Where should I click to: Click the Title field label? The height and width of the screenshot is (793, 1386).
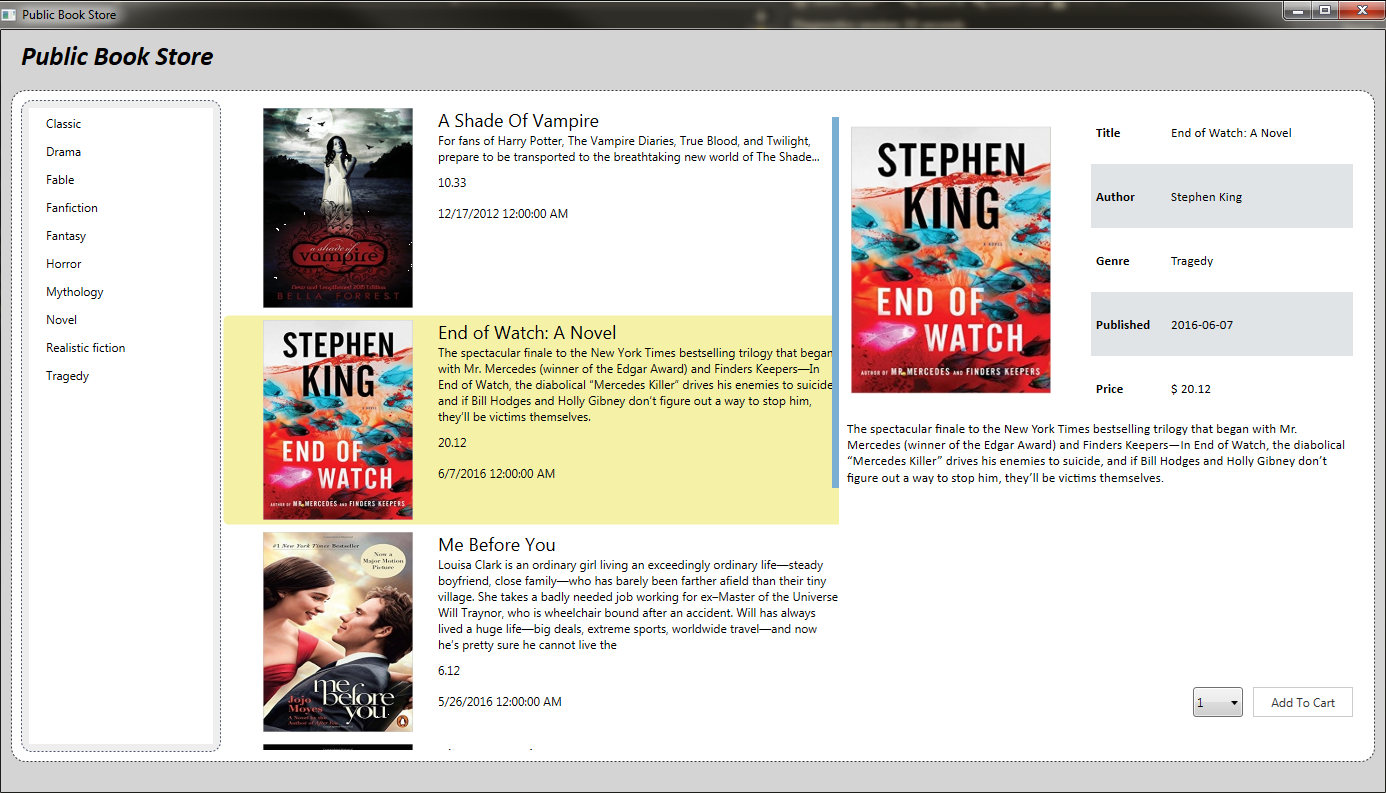tap(1108, 133)
